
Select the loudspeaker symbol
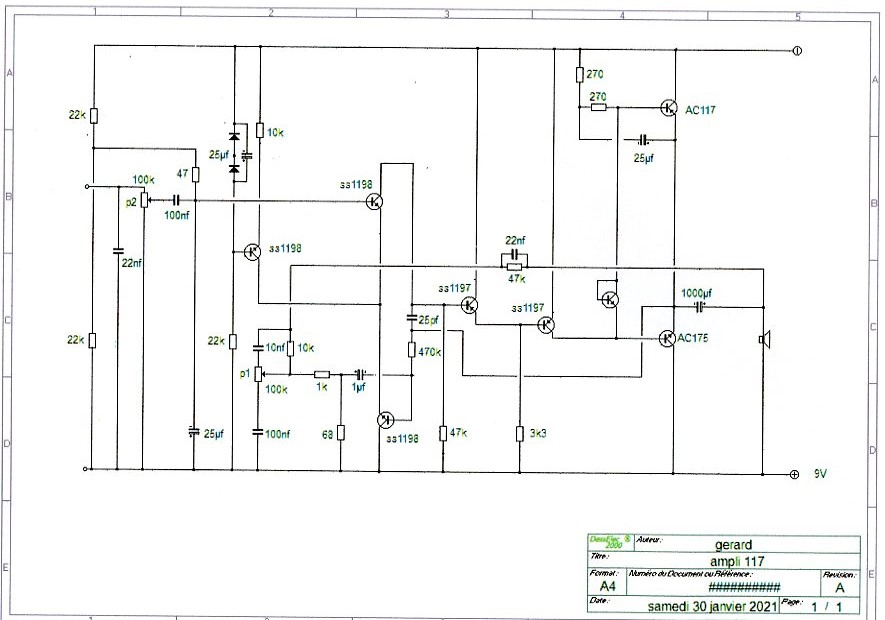click(x=765, y=339)
